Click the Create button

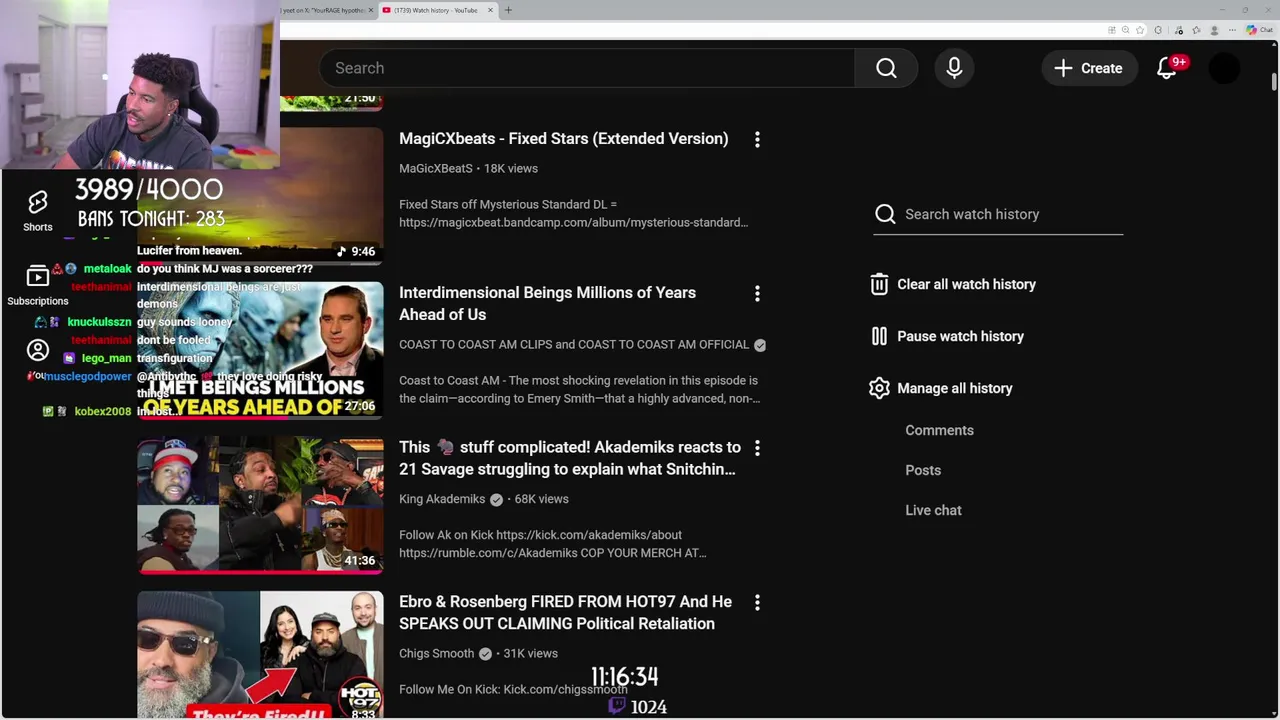coord(1089,68)
